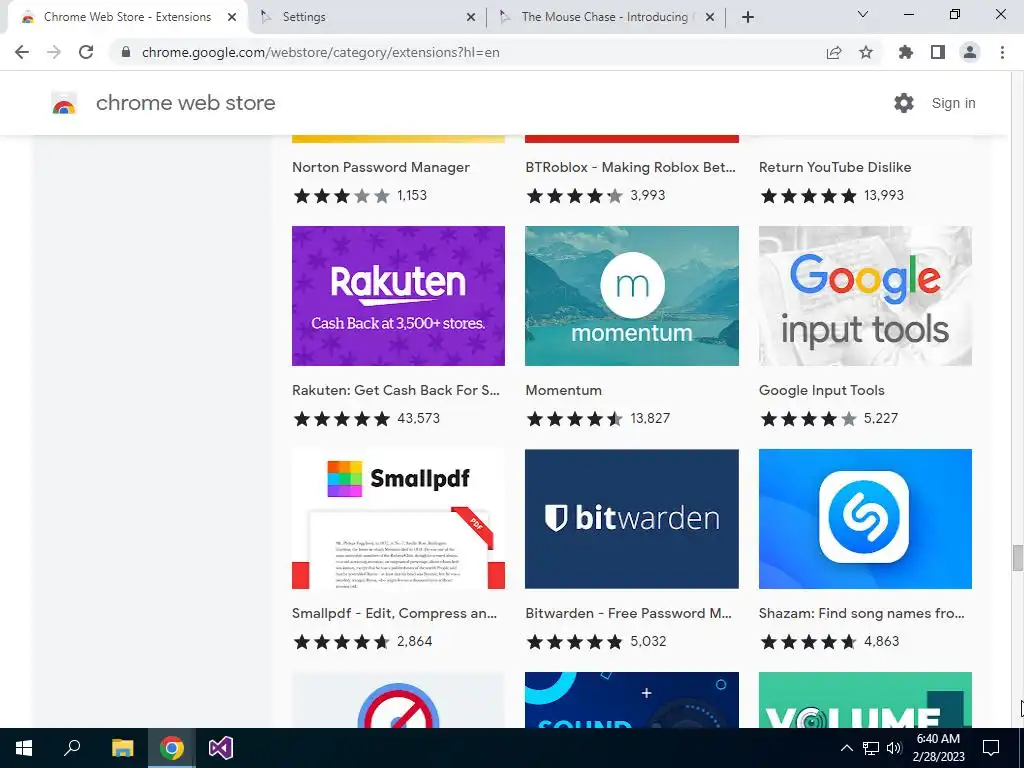This screenshot has width=1024, height=768.
Task: Click Bitwarden's star rating
Action: tap(575, 641)
